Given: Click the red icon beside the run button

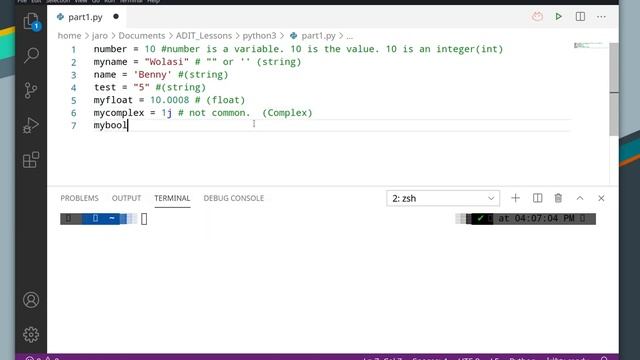Looking at the screenshot, I should (537, 17).
